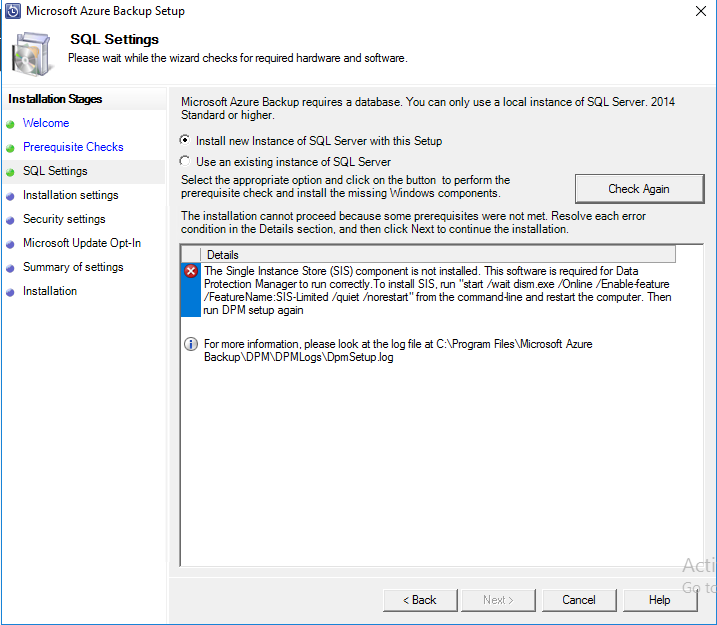This screenshot has height=625, width=717.
Task: Click the Details column header
Action: click(223, 255)
